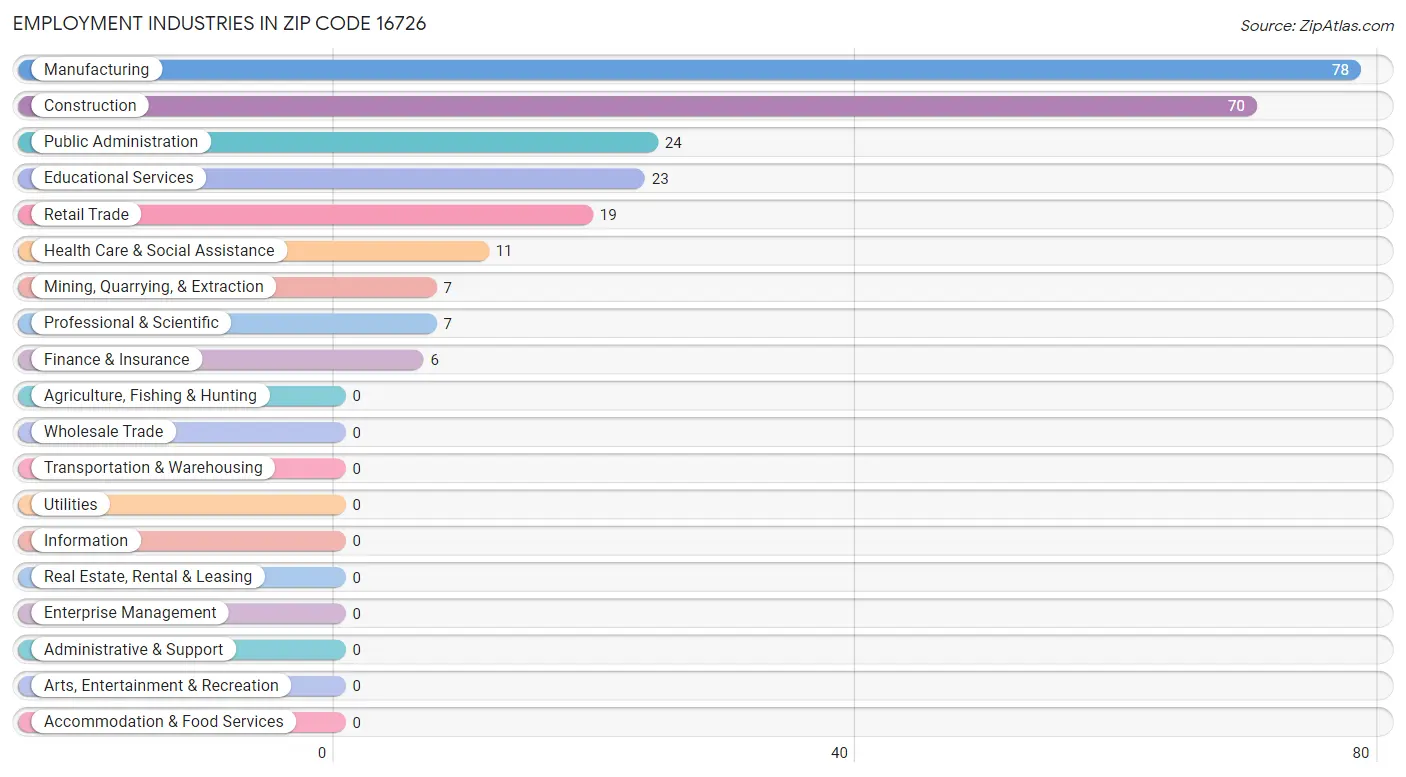Screen dimensions: 1406x777
Task: Select Arts, Entertainment & Recreation label
Action: pyautogui.click(x=161, y=685)
